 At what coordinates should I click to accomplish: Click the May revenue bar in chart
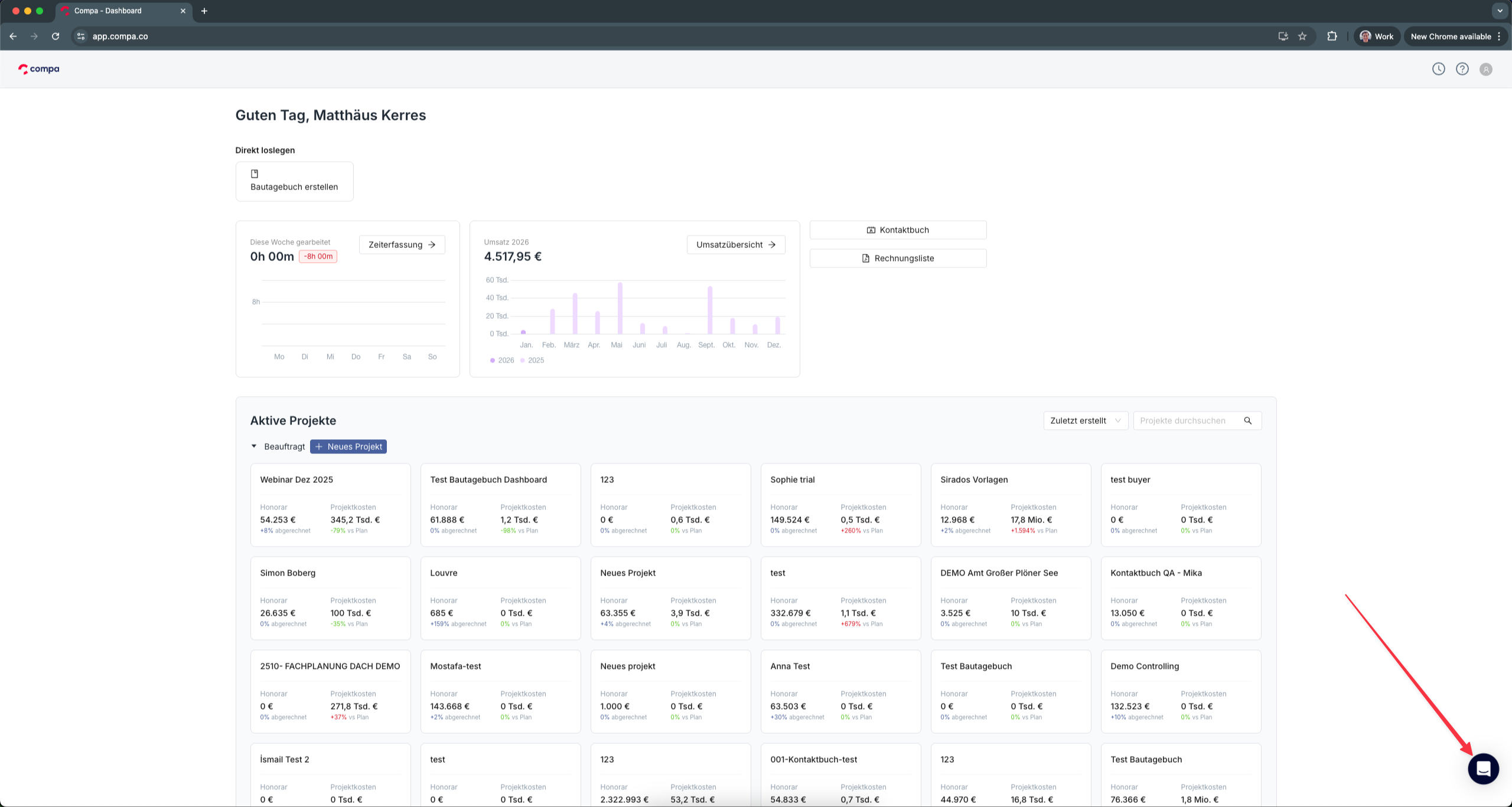(x=620, y=308)
